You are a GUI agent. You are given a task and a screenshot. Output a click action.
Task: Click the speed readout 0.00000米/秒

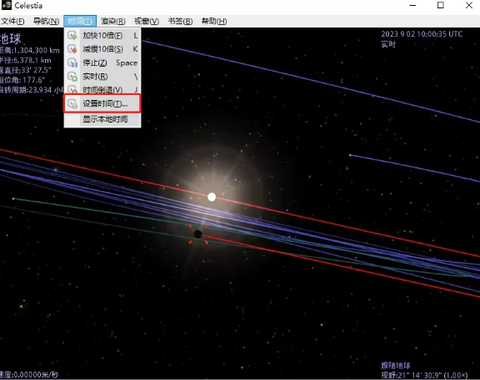click(x=29, y=375)
